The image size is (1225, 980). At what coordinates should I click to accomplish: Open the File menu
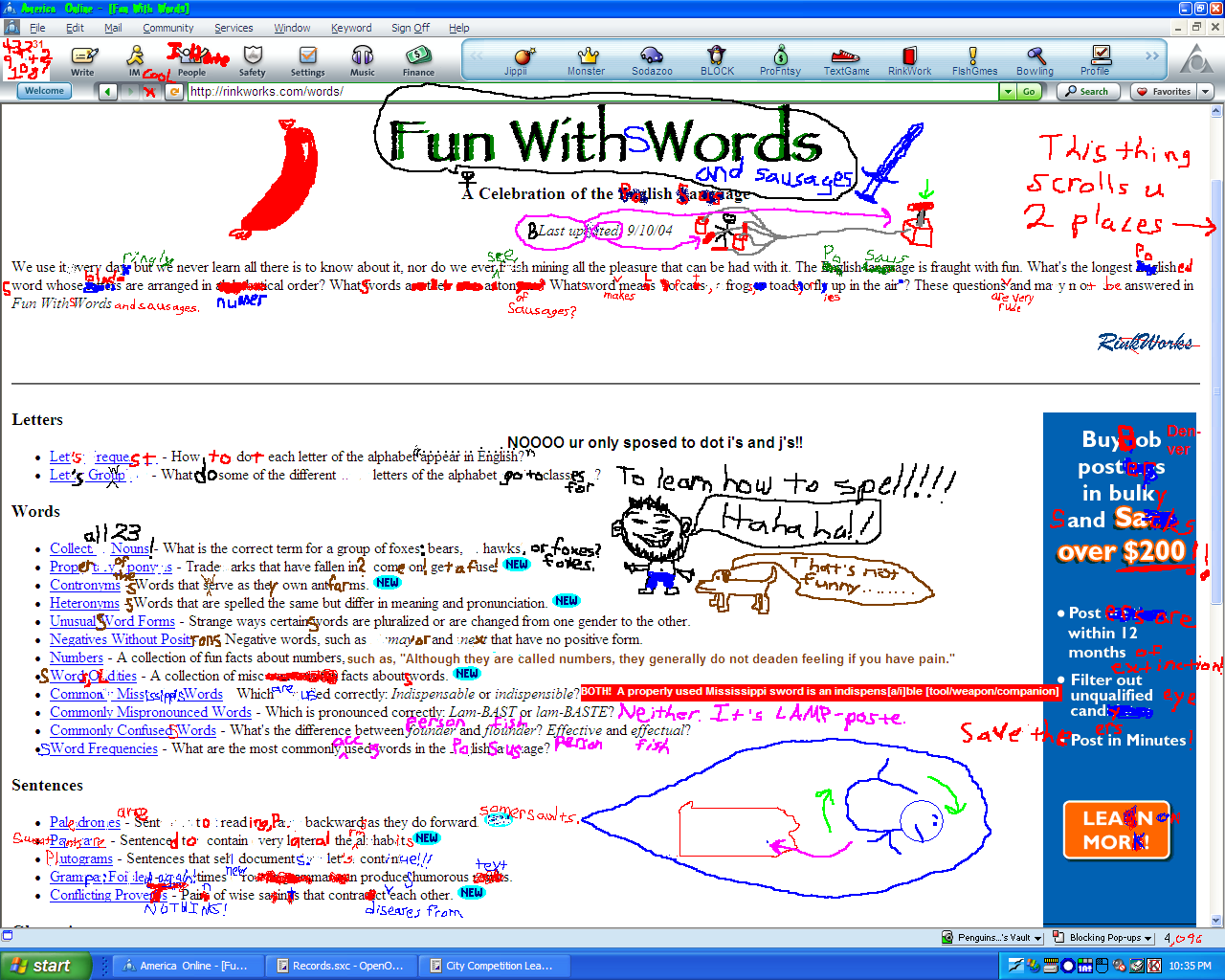click(x=37, y=28)
